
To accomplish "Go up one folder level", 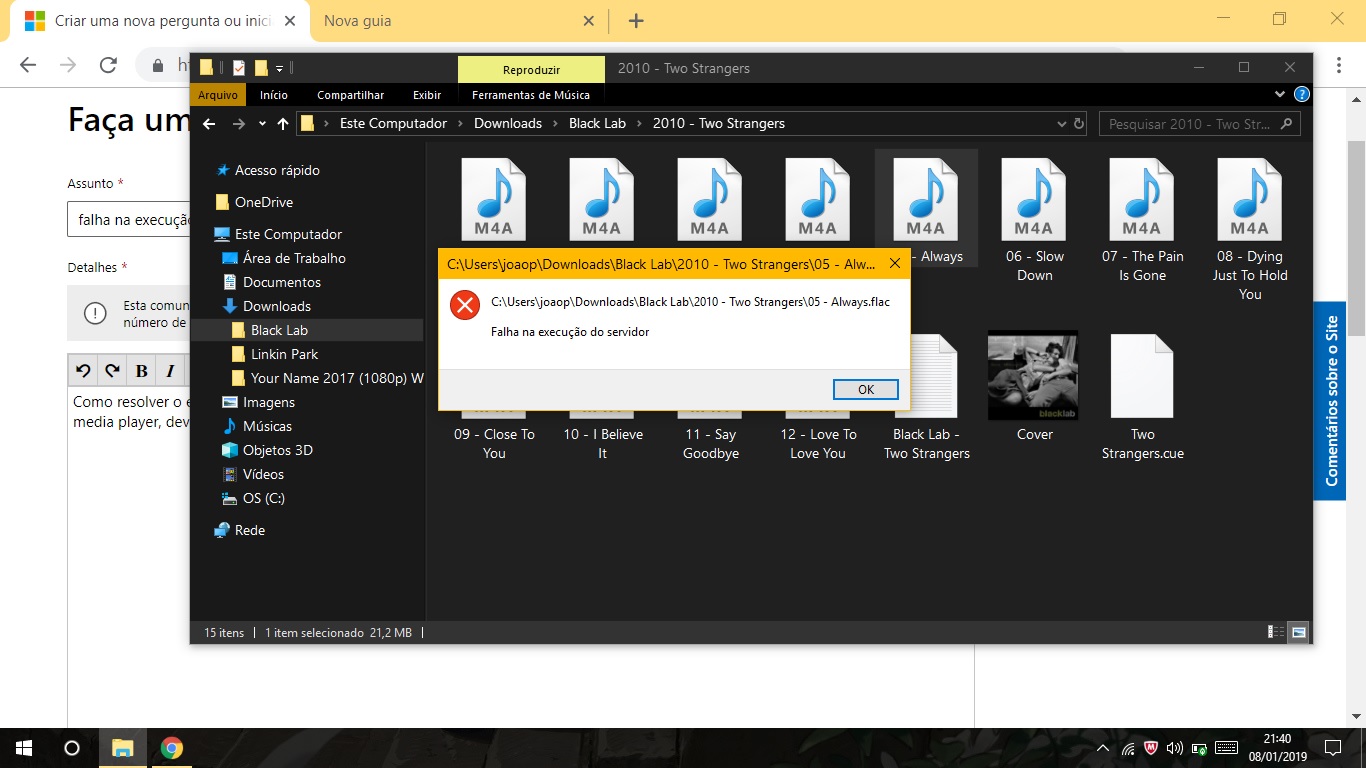I will tap(283, 124).
